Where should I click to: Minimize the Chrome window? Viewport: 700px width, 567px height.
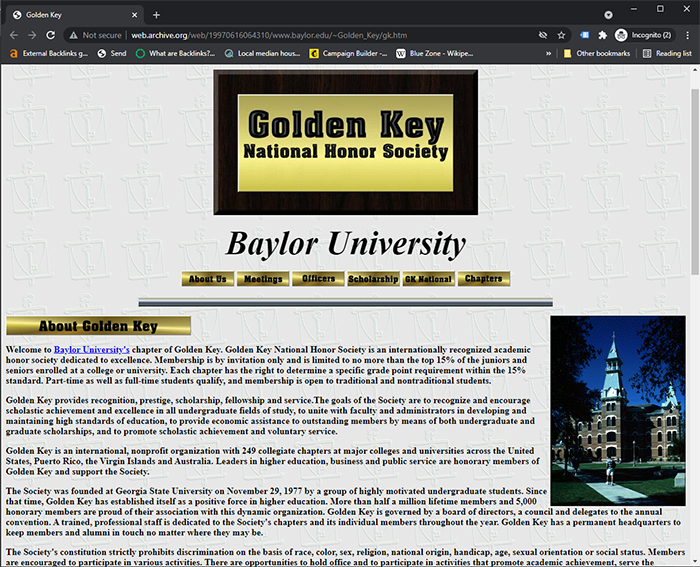pos(634,9)
